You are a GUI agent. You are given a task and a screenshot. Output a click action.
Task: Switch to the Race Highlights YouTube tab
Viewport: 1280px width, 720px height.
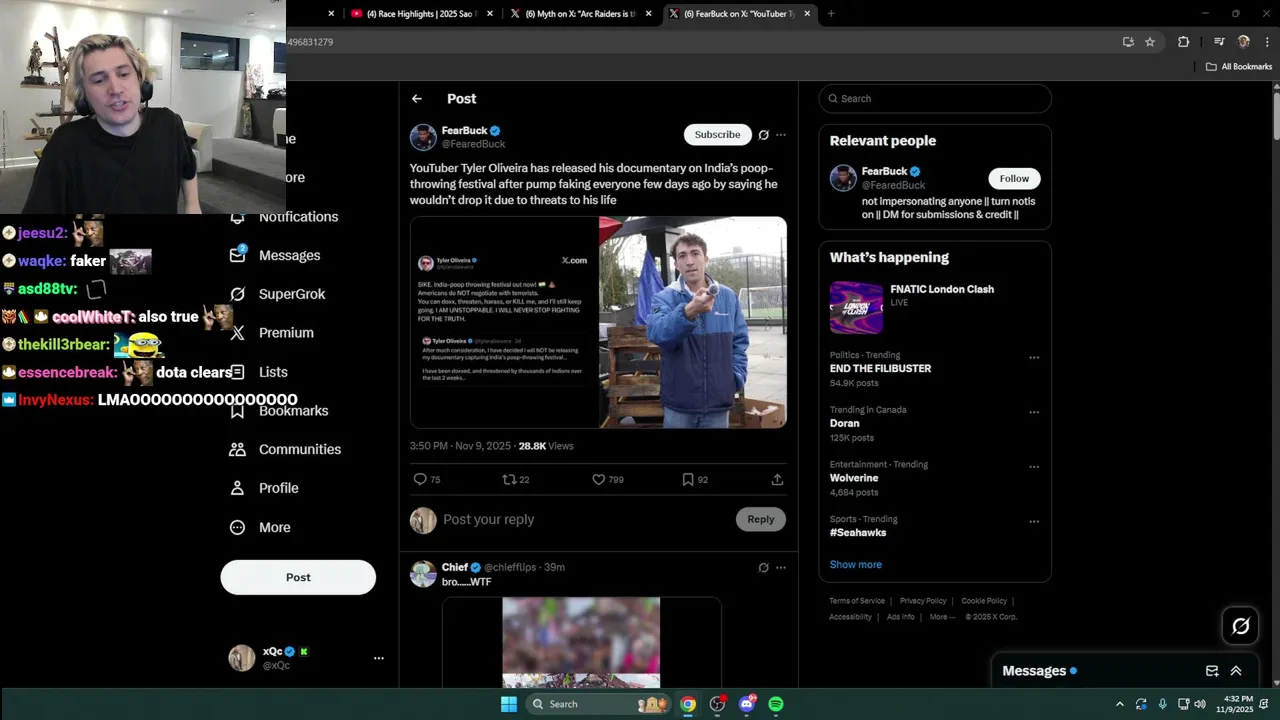(420, 14)
